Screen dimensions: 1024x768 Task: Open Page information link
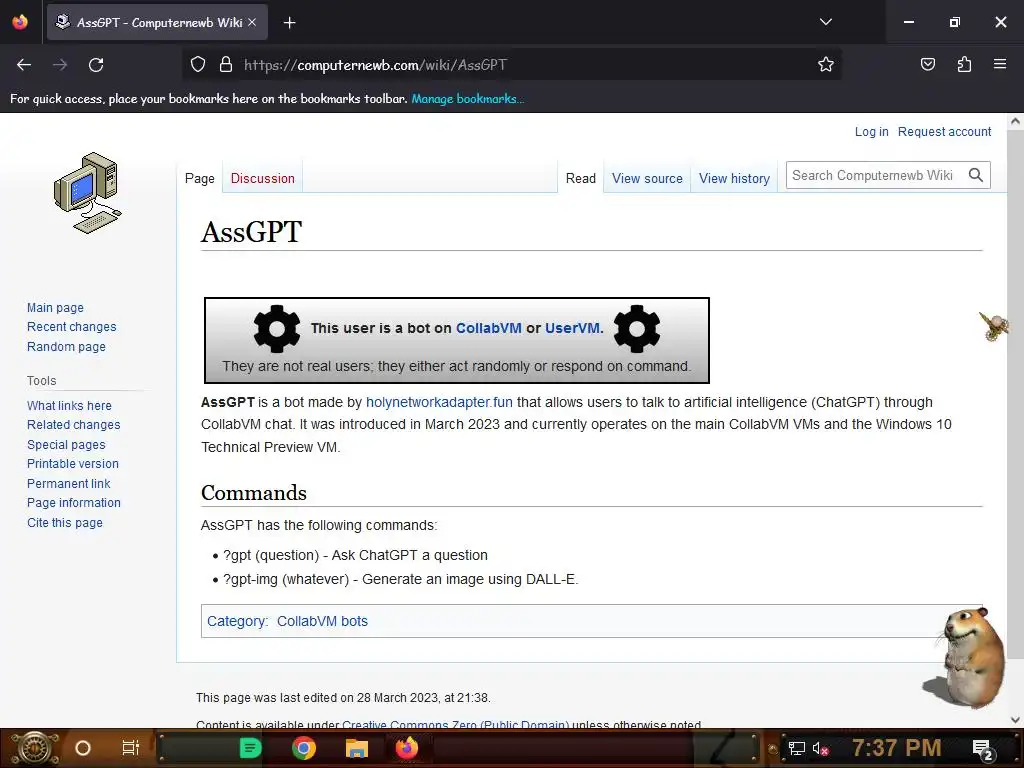[74, 503]
